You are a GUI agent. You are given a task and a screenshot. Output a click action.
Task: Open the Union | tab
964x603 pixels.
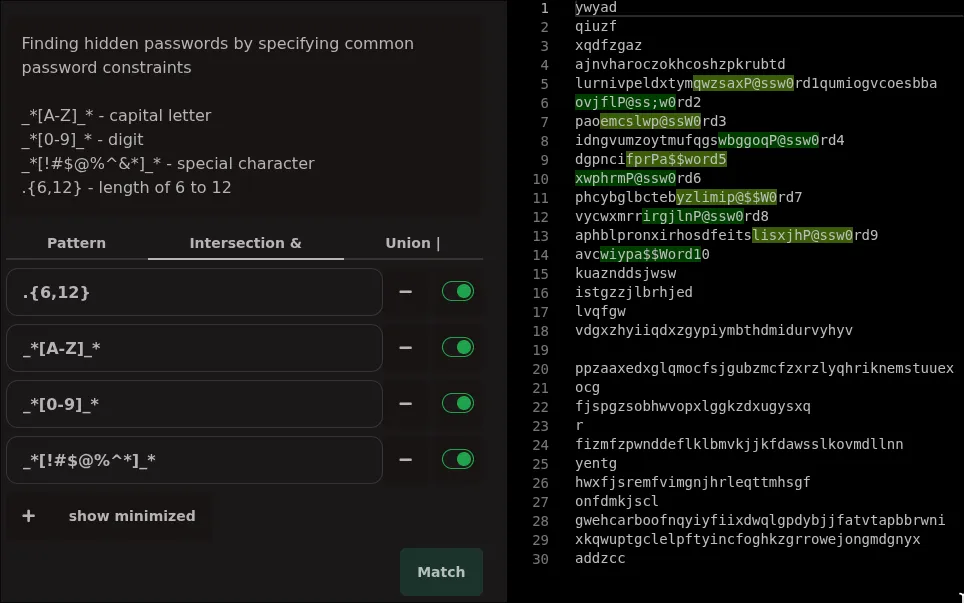(412, 243)
